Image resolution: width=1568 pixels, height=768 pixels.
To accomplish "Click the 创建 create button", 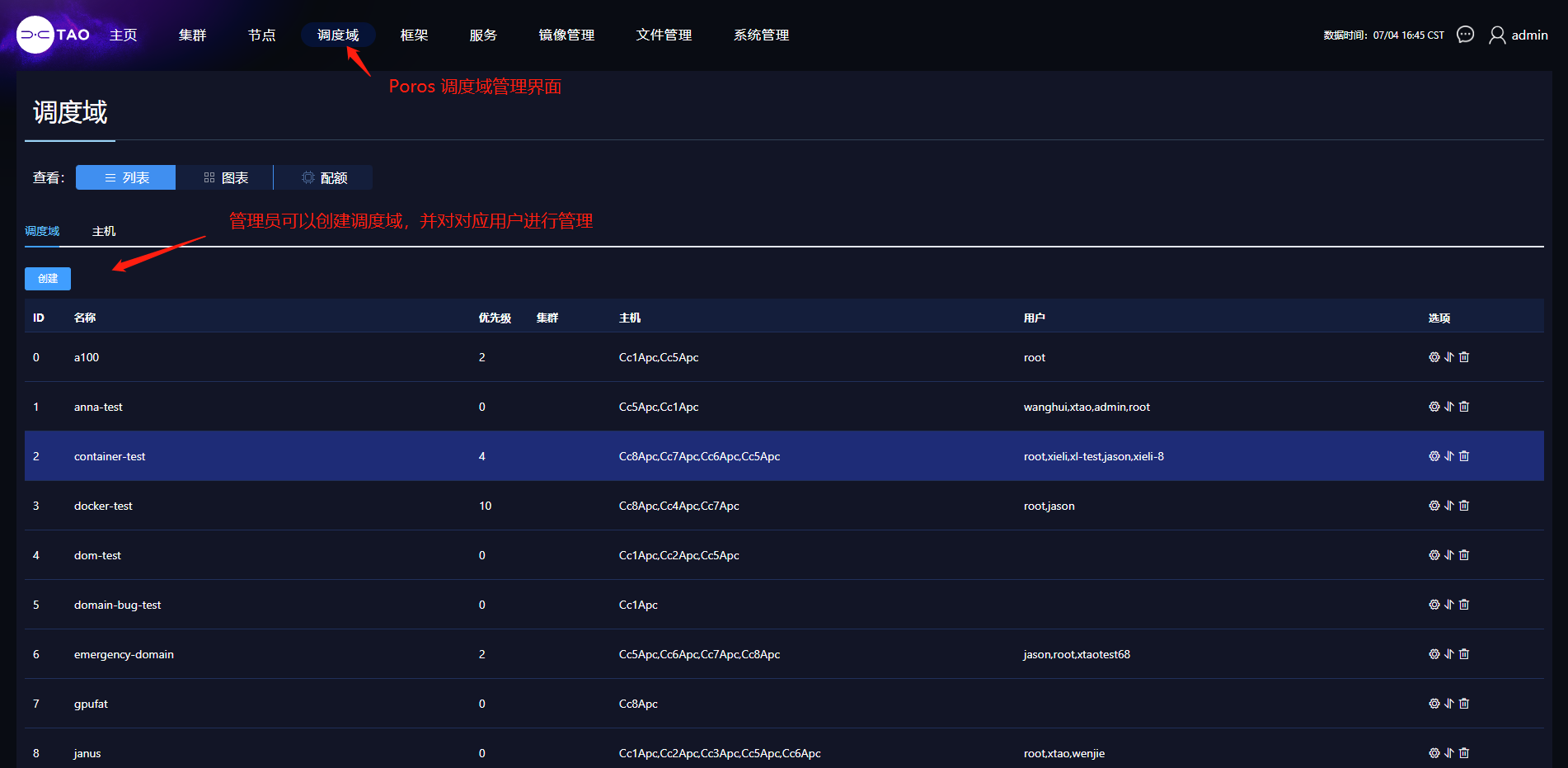I will (x=48, y=279).
